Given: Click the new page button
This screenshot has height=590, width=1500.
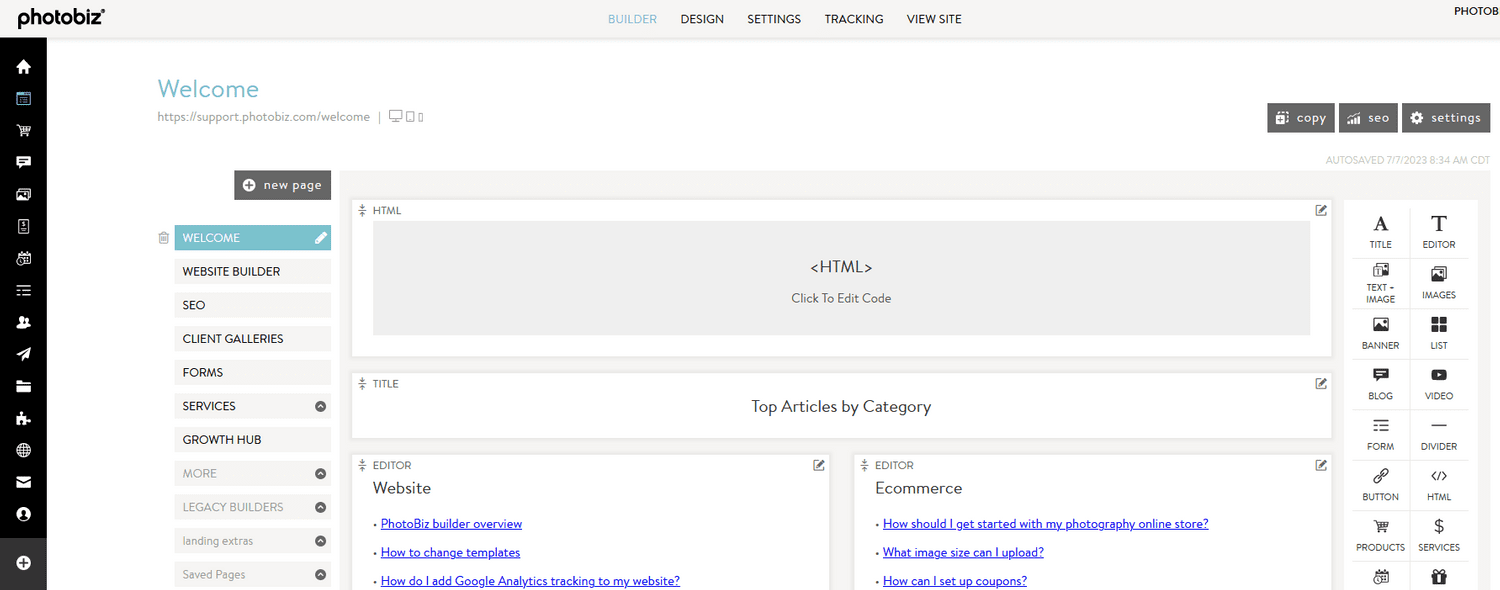Looking at the screenshot, I should [282, 185].
